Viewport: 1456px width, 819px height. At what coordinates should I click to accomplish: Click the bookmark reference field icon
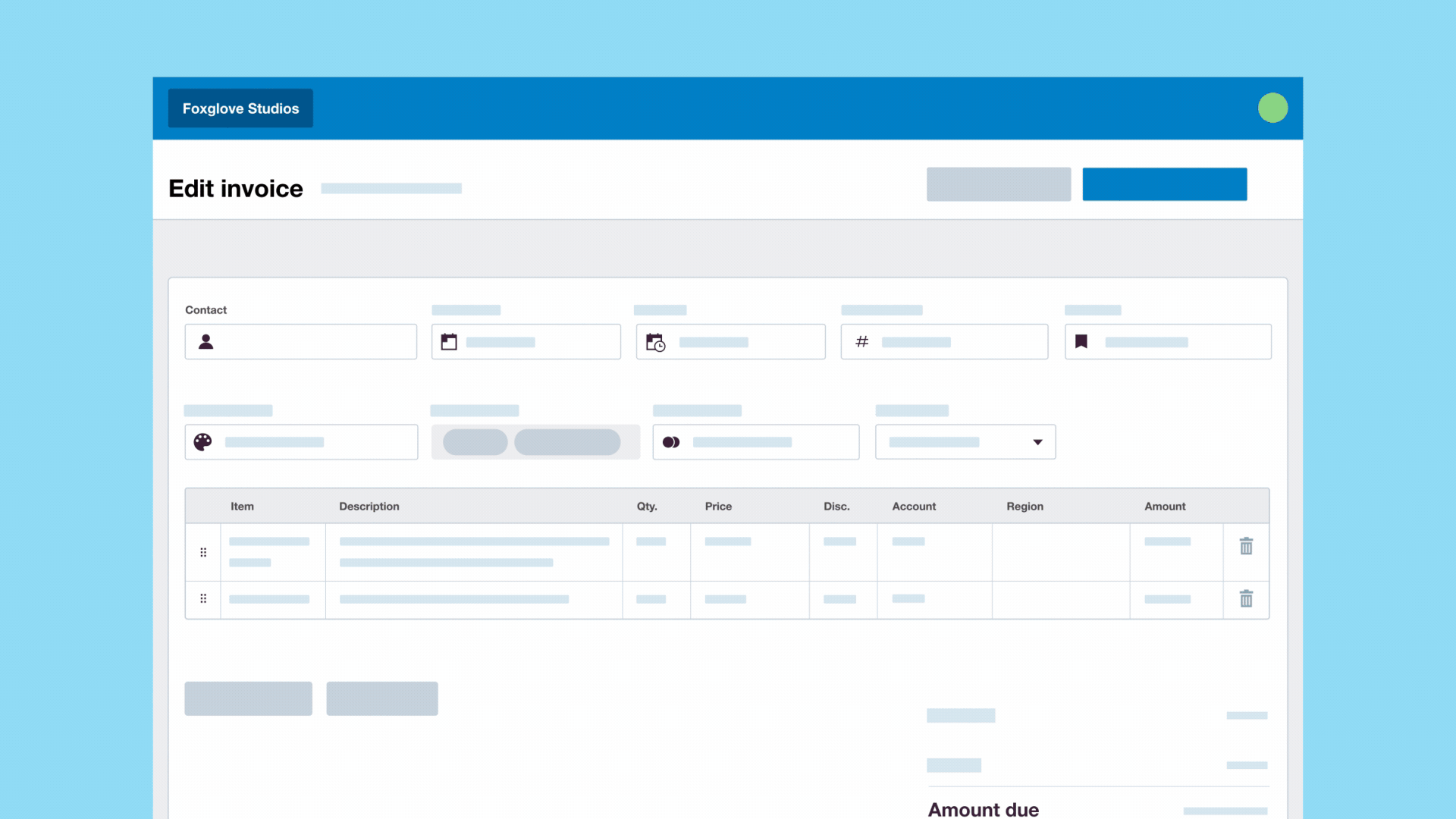click(x=1081, y=342)
